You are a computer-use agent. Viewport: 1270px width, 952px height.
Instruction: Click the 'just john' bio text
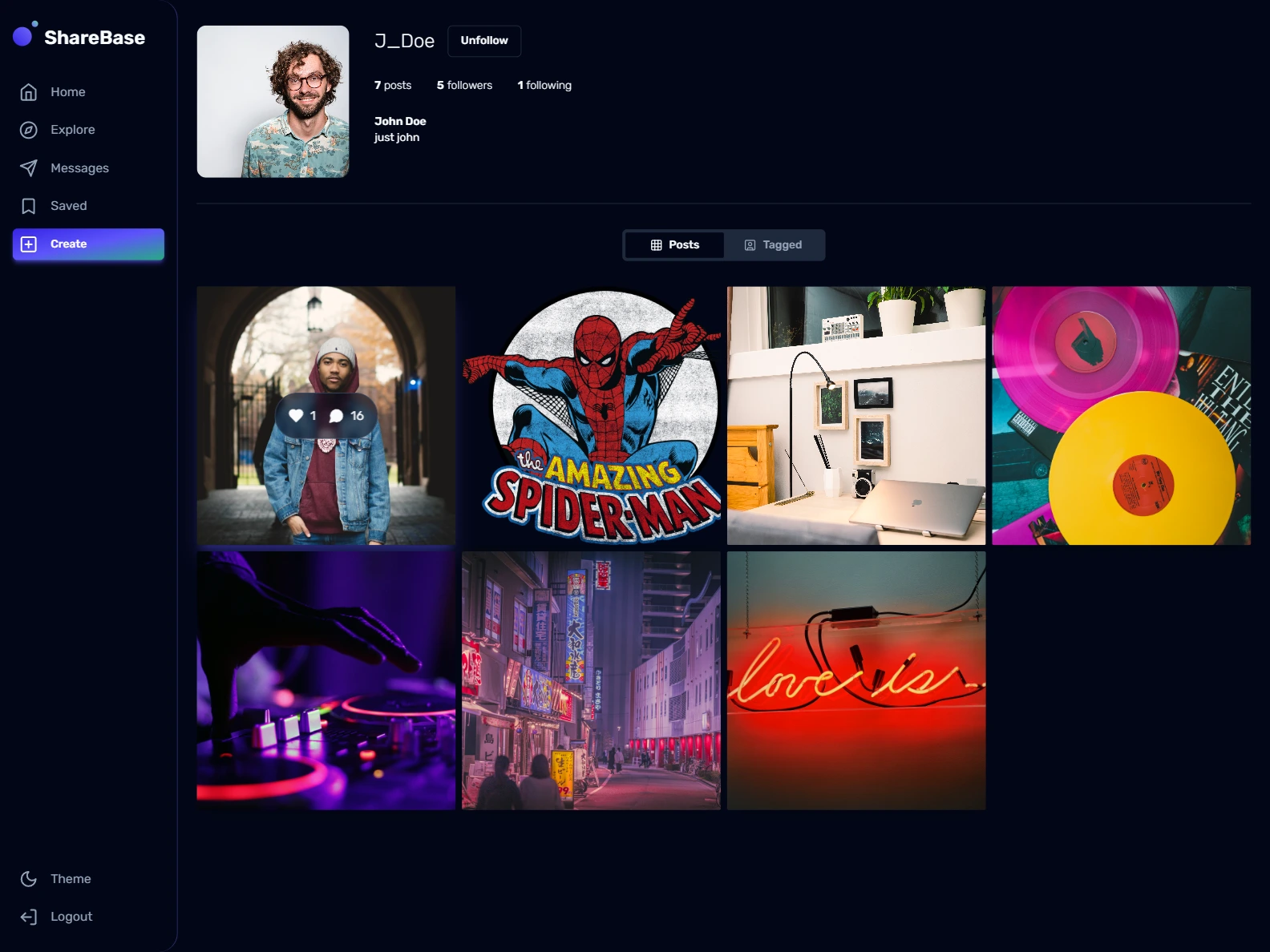[x=397, y=138]
